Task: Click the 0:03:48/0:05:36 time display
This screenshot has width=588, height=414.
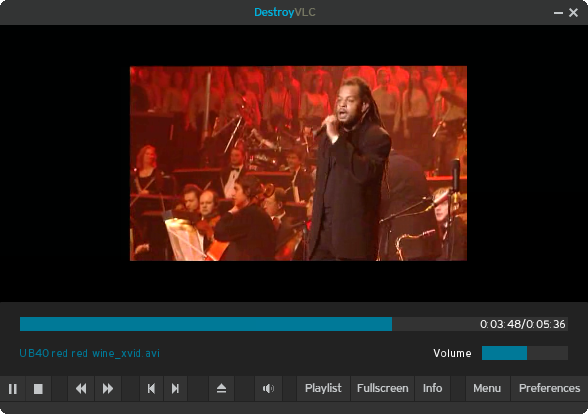Action: click(522, 324)
